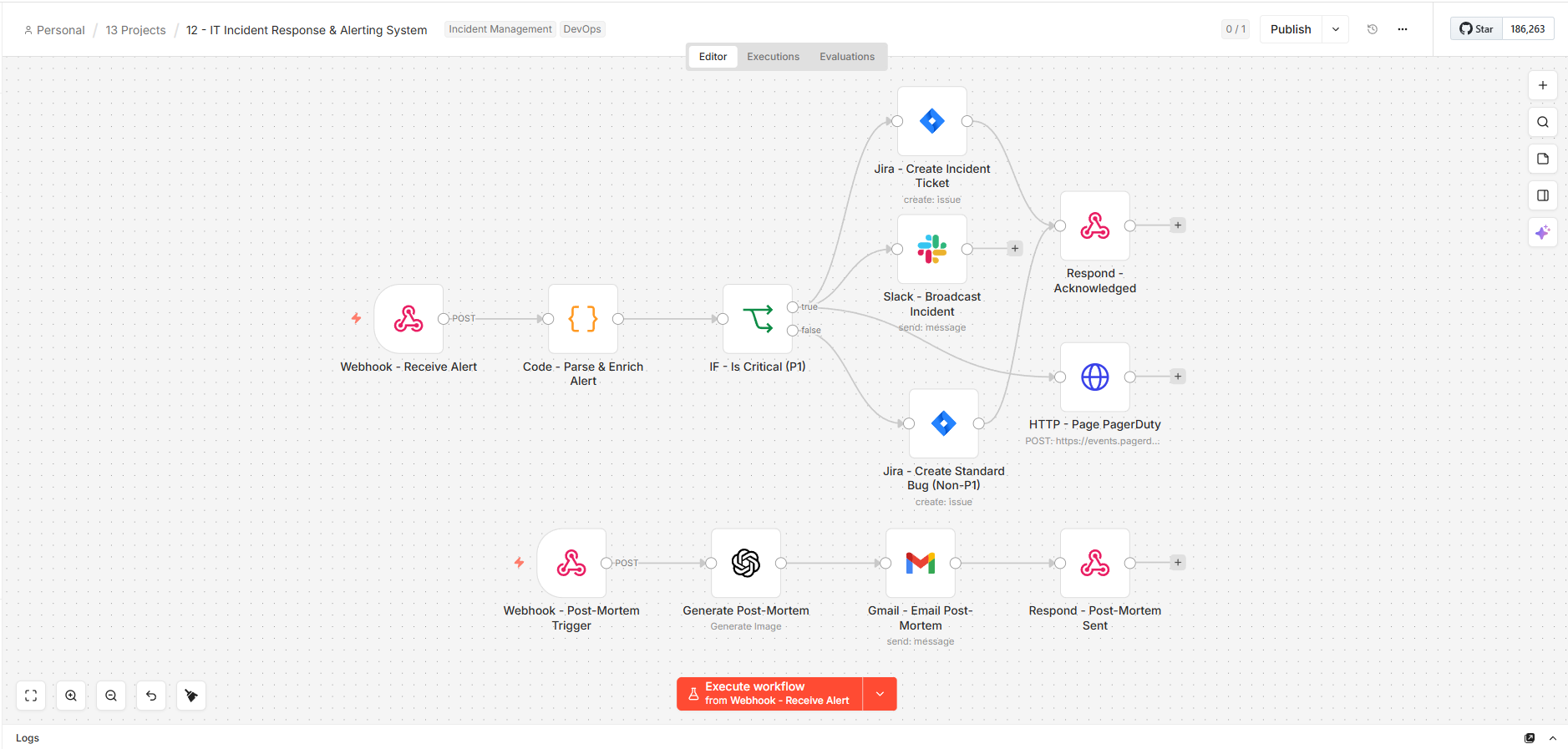Zoom in on the canvas
This screenshot has height=749, width=1568.
point(71,696)
